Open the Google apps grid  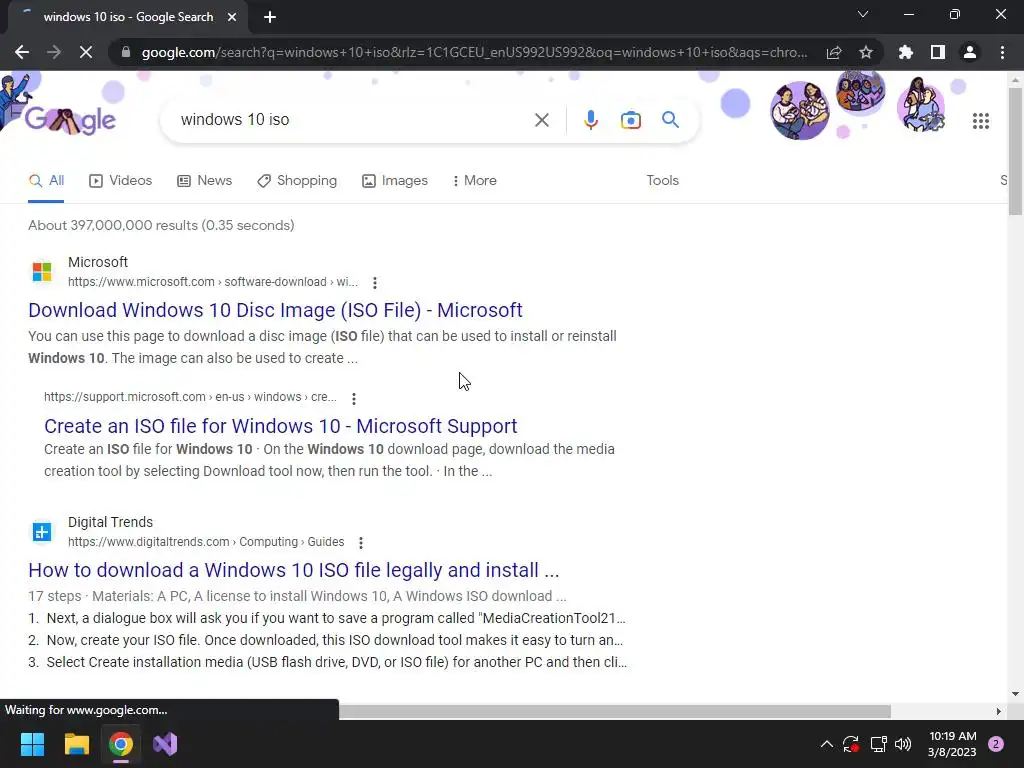981,121
